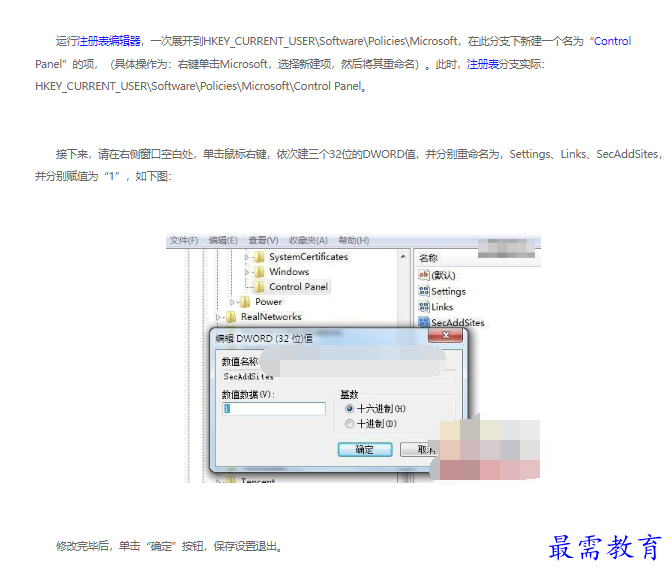The height and width of the screenshot is (579, 670).
Task: Expand the RealNetworks tree node
Action: [x=218, y=317]
